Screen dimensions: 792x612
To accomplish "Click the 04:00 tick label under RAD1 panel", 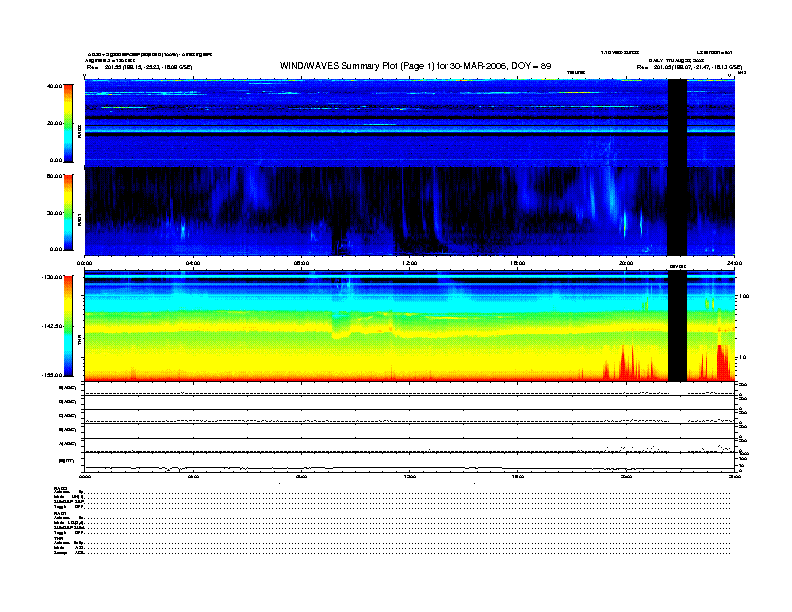I will point(193,263).
